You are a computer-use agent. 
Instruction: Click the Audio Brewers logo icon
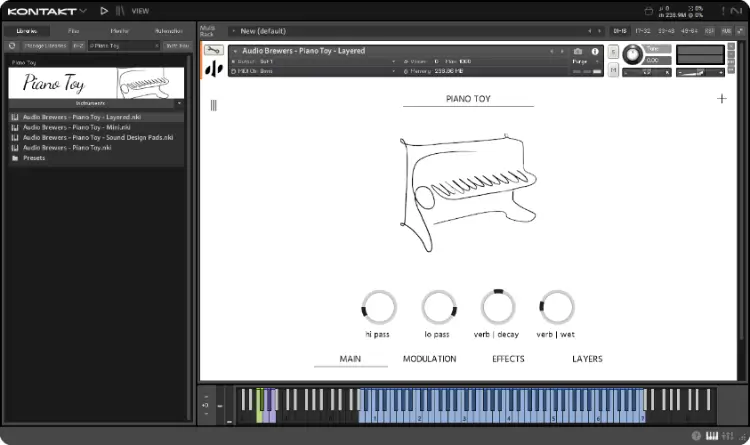pos(214,69)
